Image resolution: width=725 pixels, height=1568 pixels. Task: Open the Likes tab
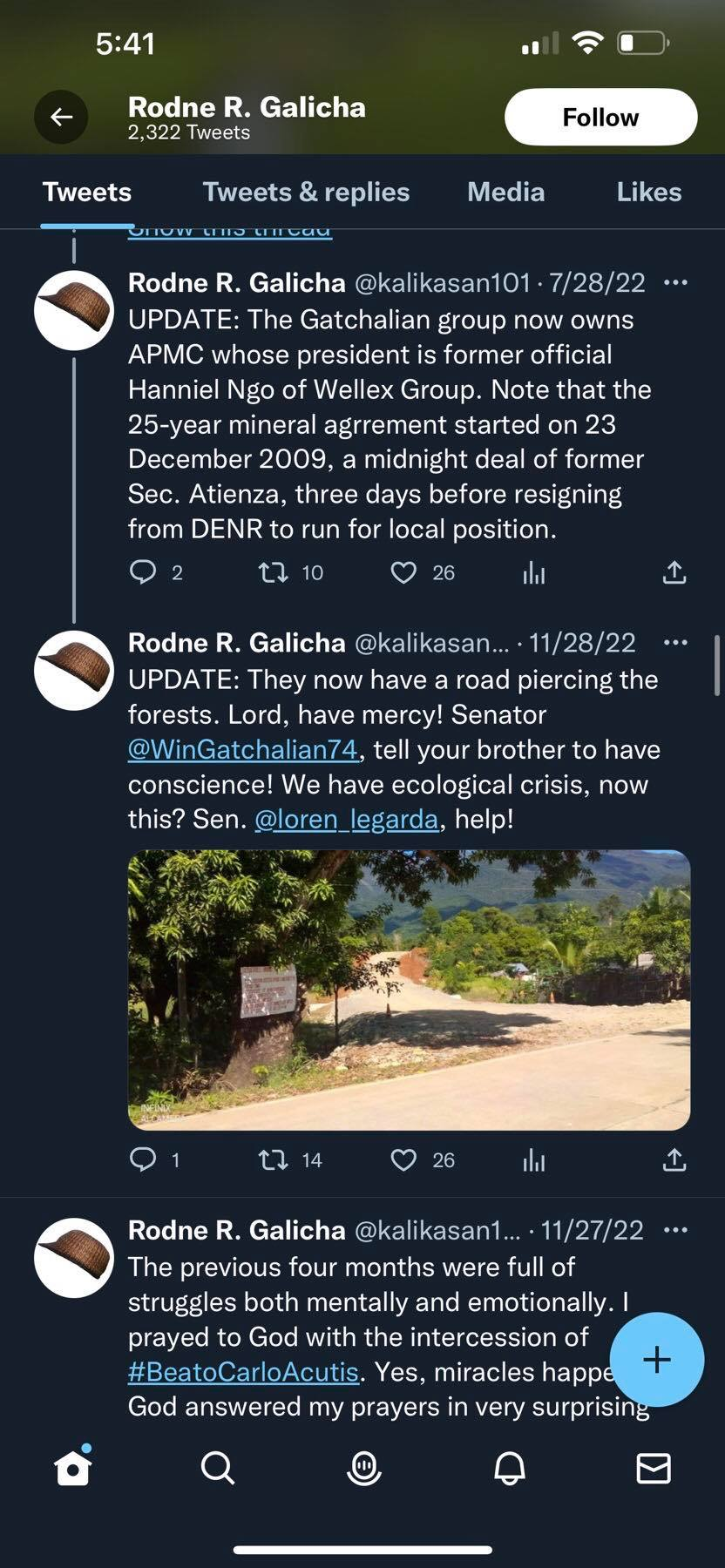pyautogui.click(x=648, y=192)
